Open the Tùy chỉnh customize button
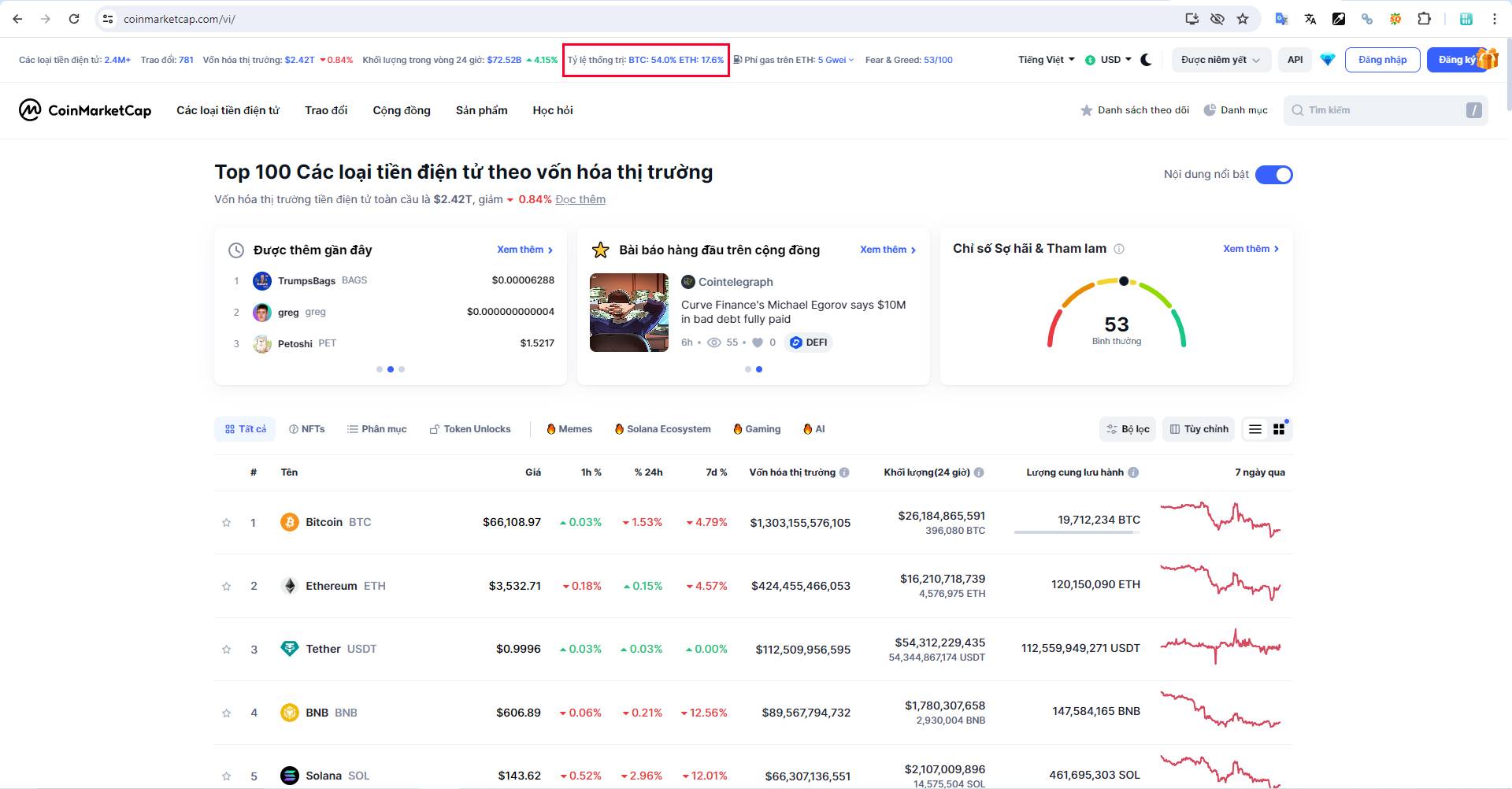The width and height of the screenshot is (1512, 789). (x=1199, y=429)
